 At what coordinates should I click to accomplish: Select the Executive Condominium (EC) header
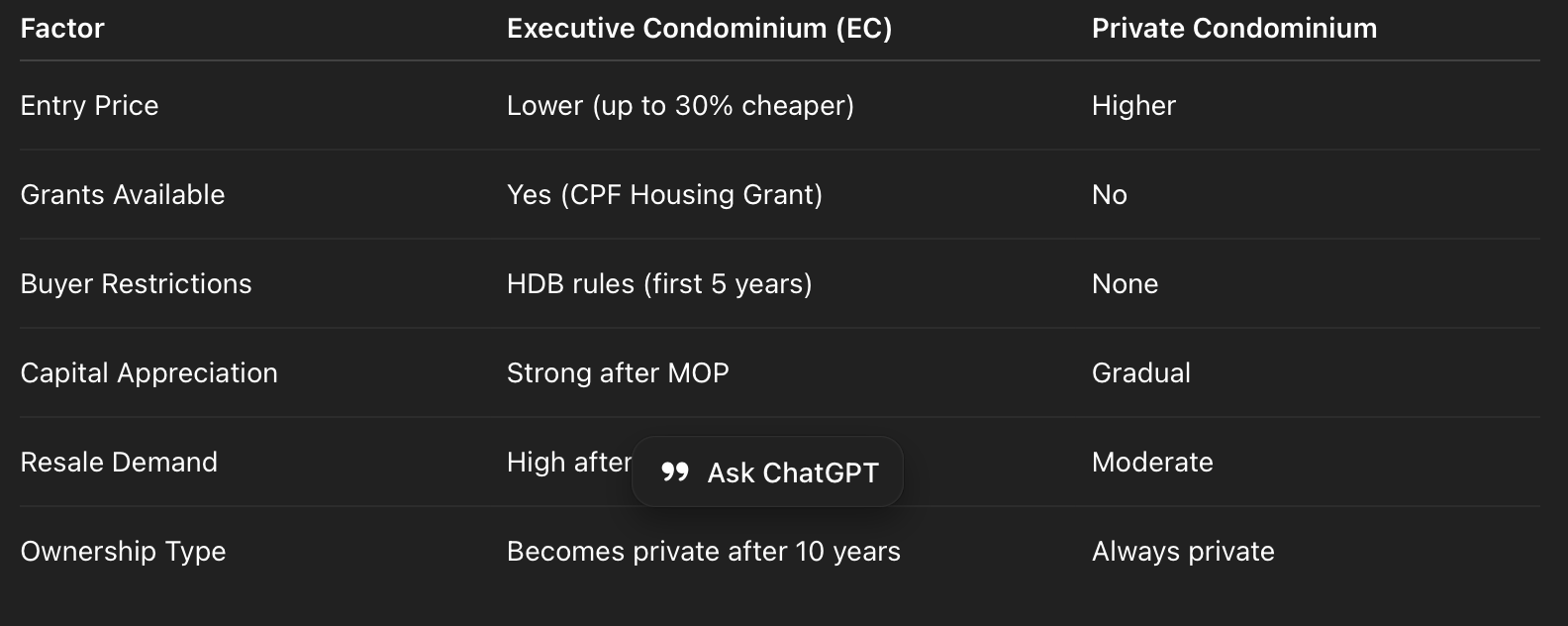699,29
